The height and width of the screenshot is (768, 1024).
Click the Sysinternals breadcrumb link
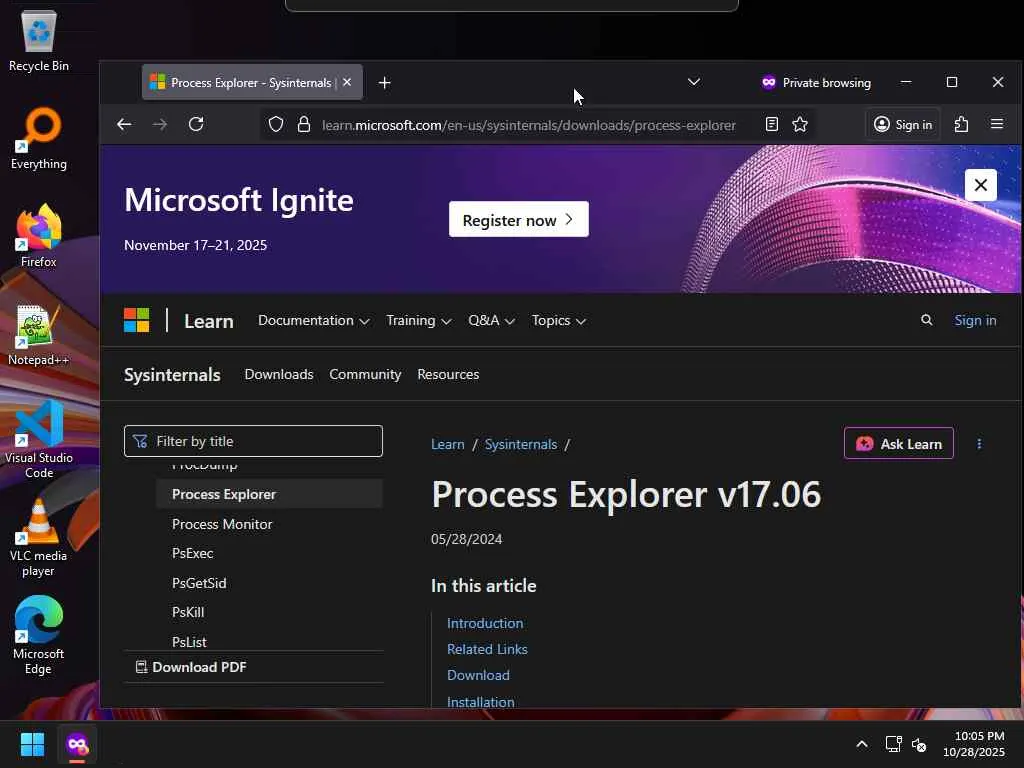pos(520,444)
